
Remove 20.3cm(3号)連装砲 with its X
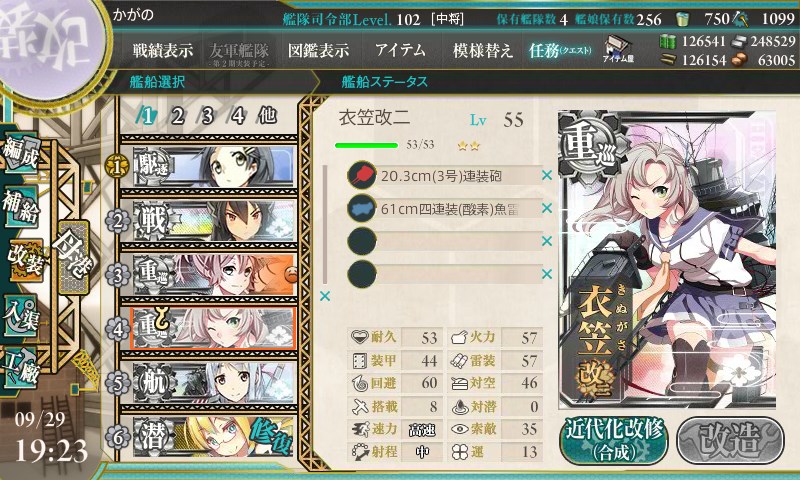[547, 175]
